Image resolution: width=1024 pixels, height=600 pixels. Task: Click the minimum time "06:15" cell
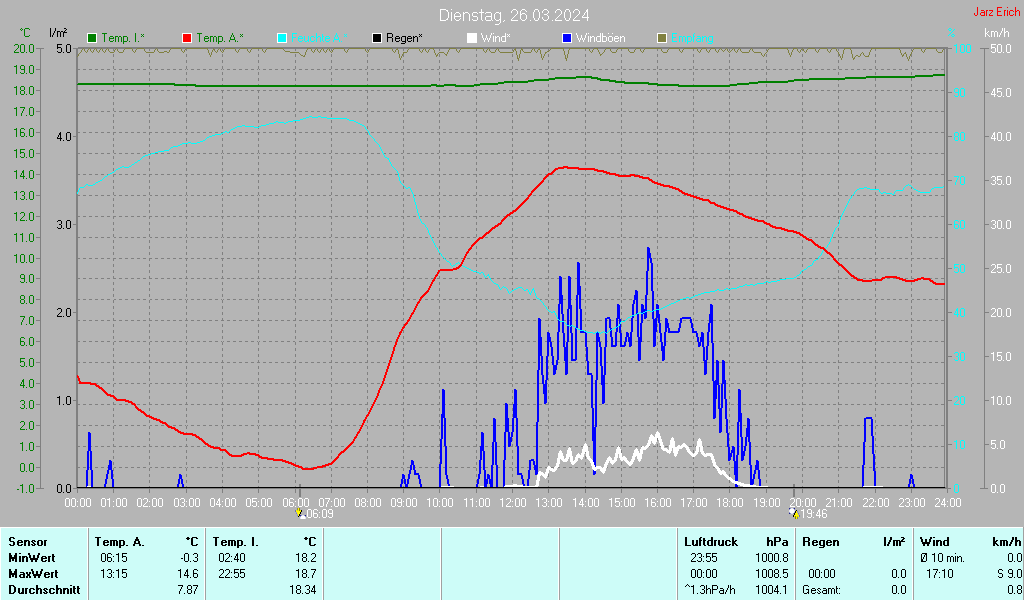coord(114,558)
